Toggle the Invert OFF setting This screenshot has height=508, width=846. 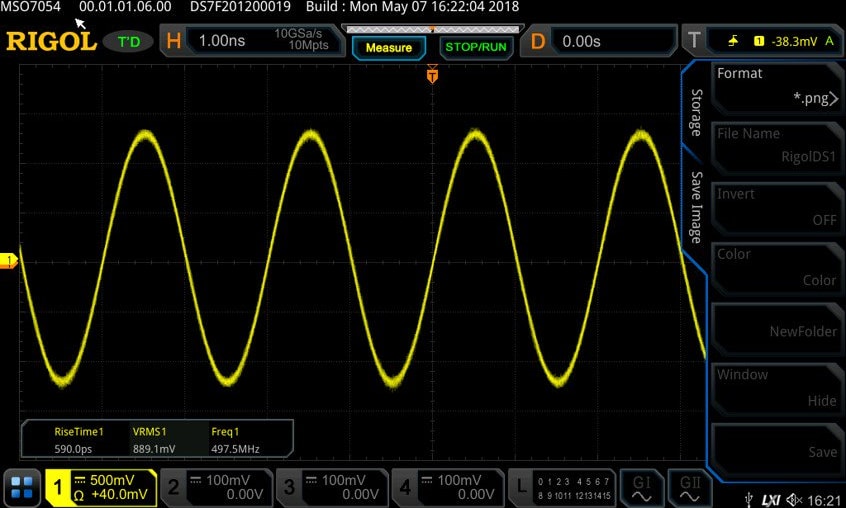point(776,207)
